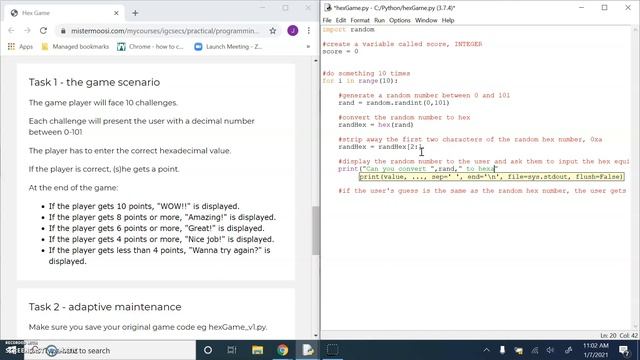
Task: Expand the hidden bookmarks chevron
Action: click(x=308, y=47)
